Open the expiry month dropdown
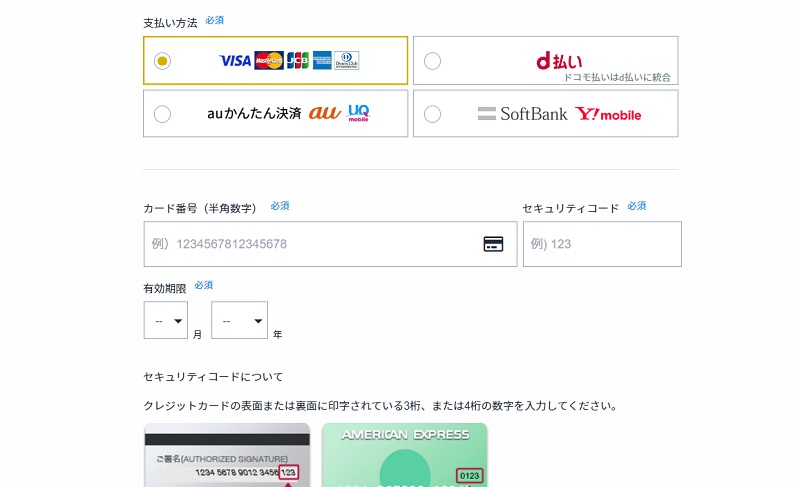Viewport: 800px width, 487px height. pos(166,320)
